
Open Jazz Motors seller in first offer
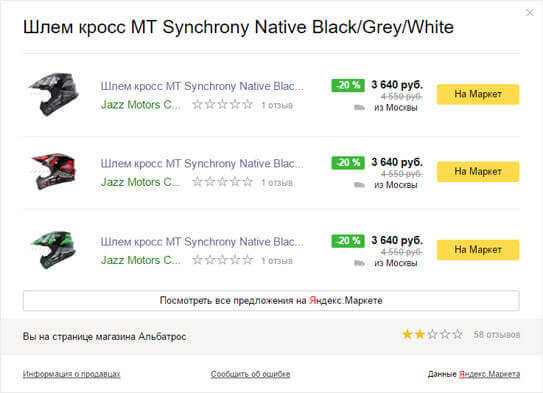tap(141, 105)
